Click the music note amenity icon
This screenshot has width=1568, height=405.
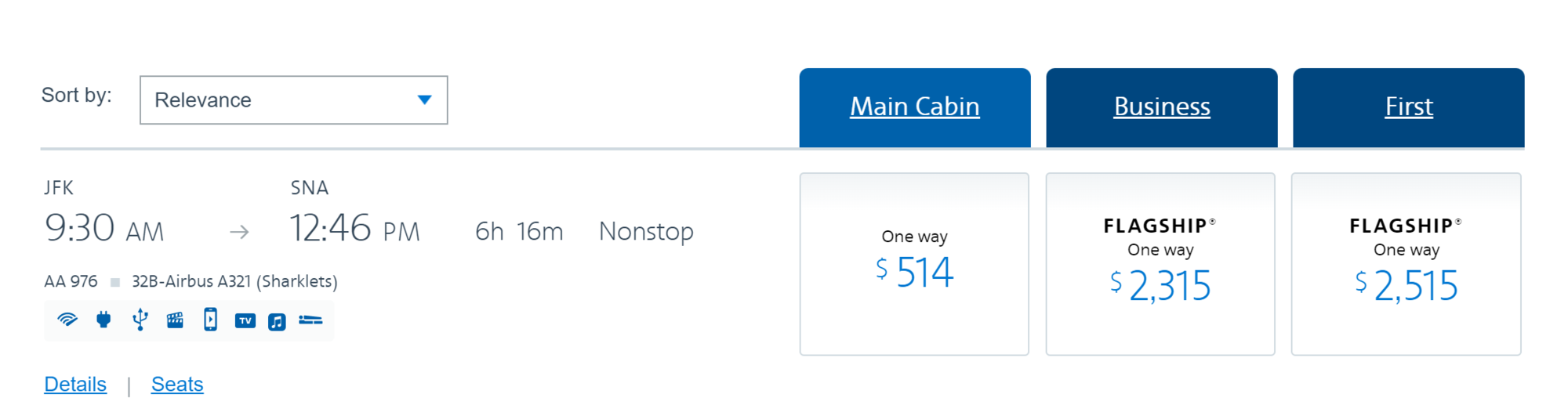point(277,321)
